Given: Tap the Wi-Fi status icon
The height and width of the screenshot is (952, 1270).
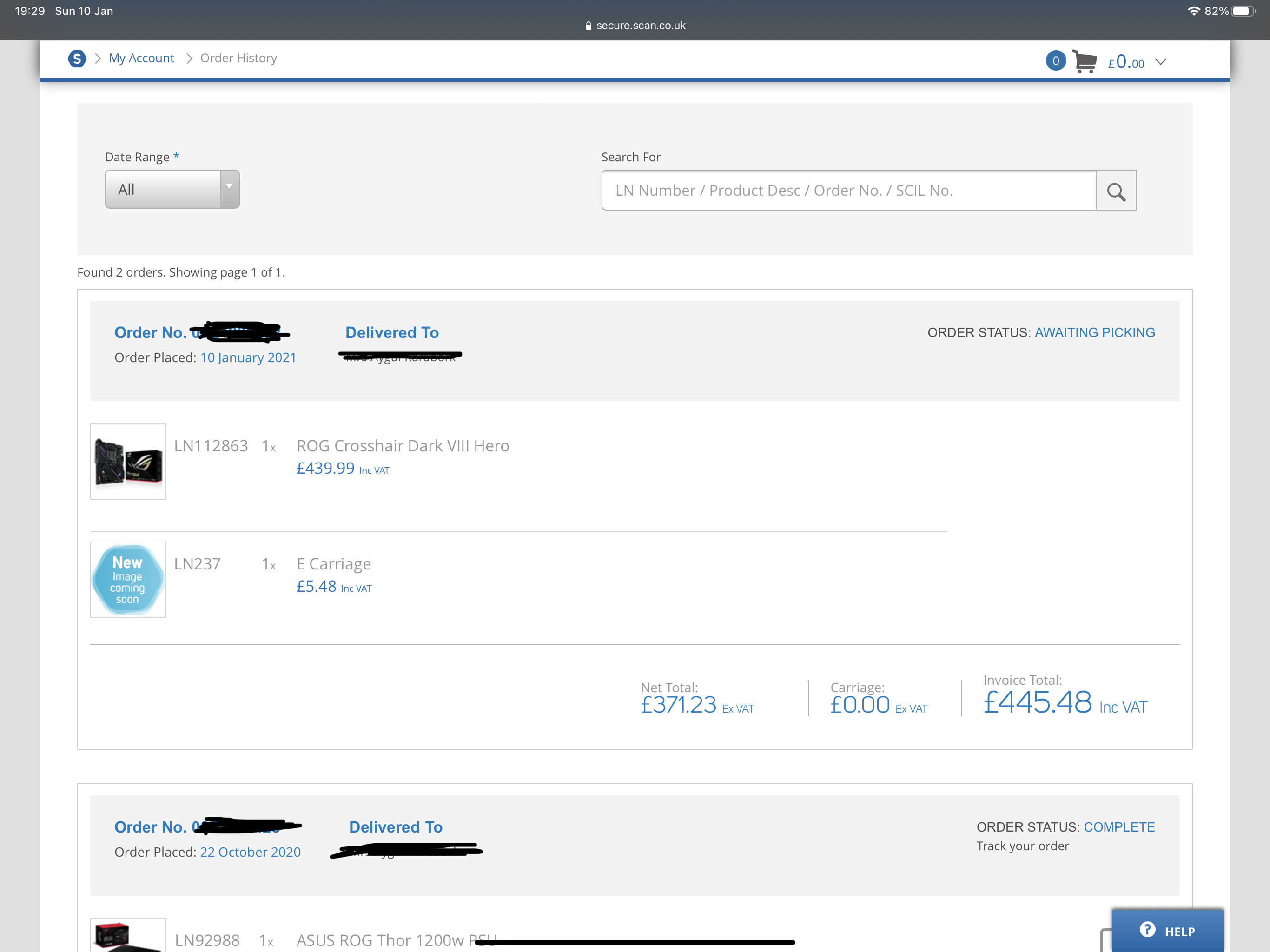Looking at the screenshot, I should pyautogui.click(x=1194, y=11).
